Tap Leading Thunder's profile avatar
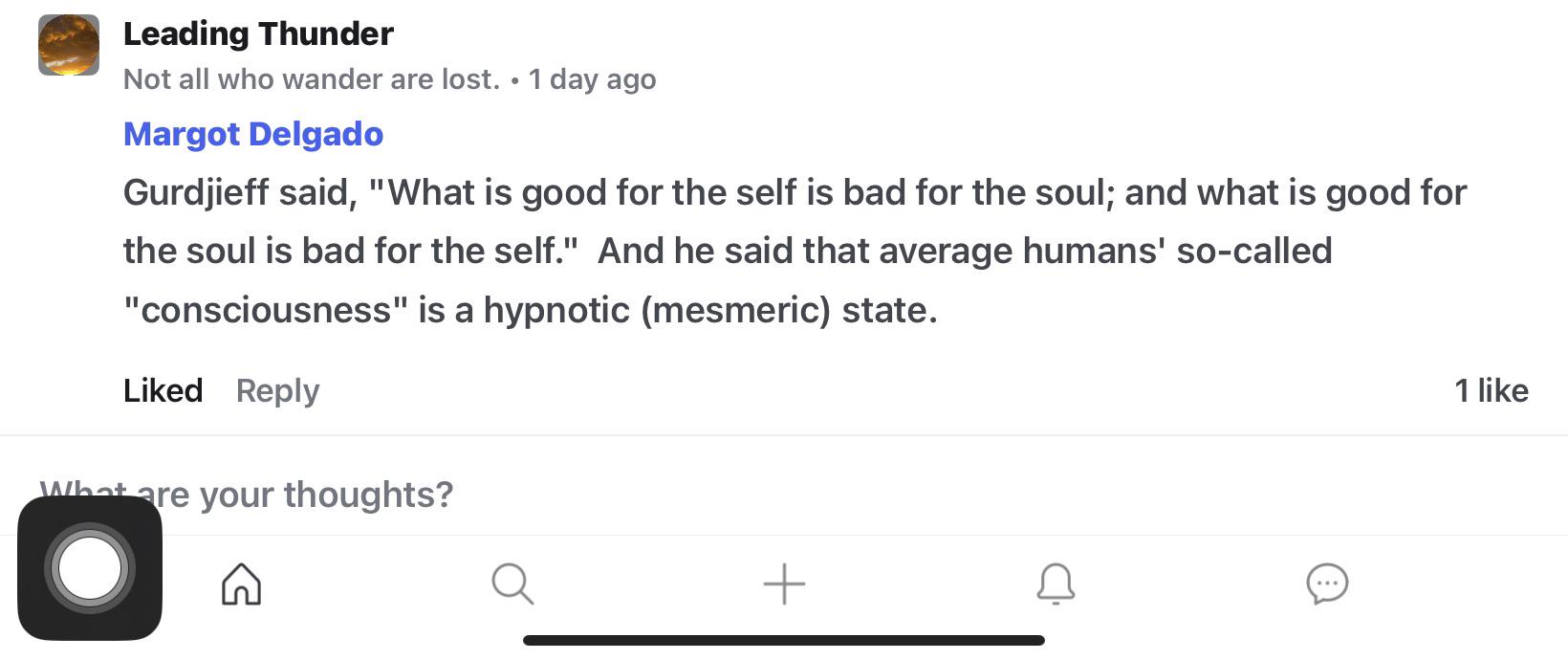 point(68,45)
